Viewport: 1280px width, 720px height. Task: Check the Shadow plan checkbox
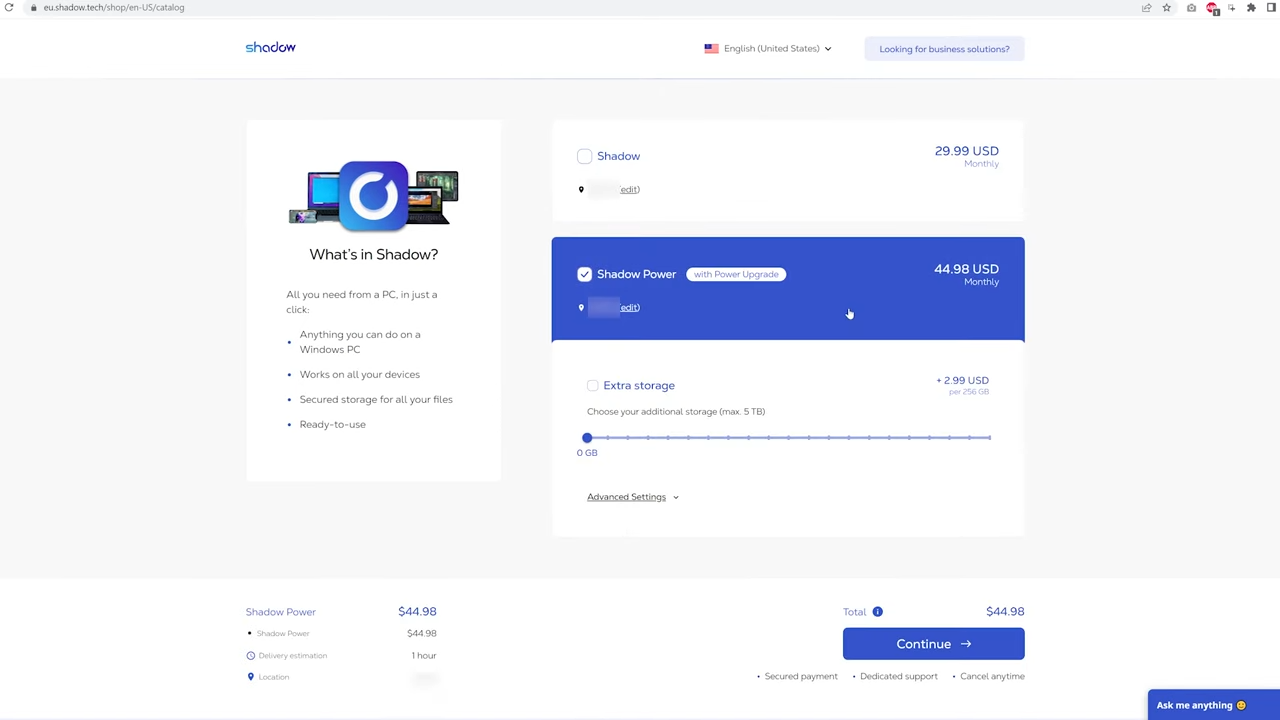click(584, 156)
